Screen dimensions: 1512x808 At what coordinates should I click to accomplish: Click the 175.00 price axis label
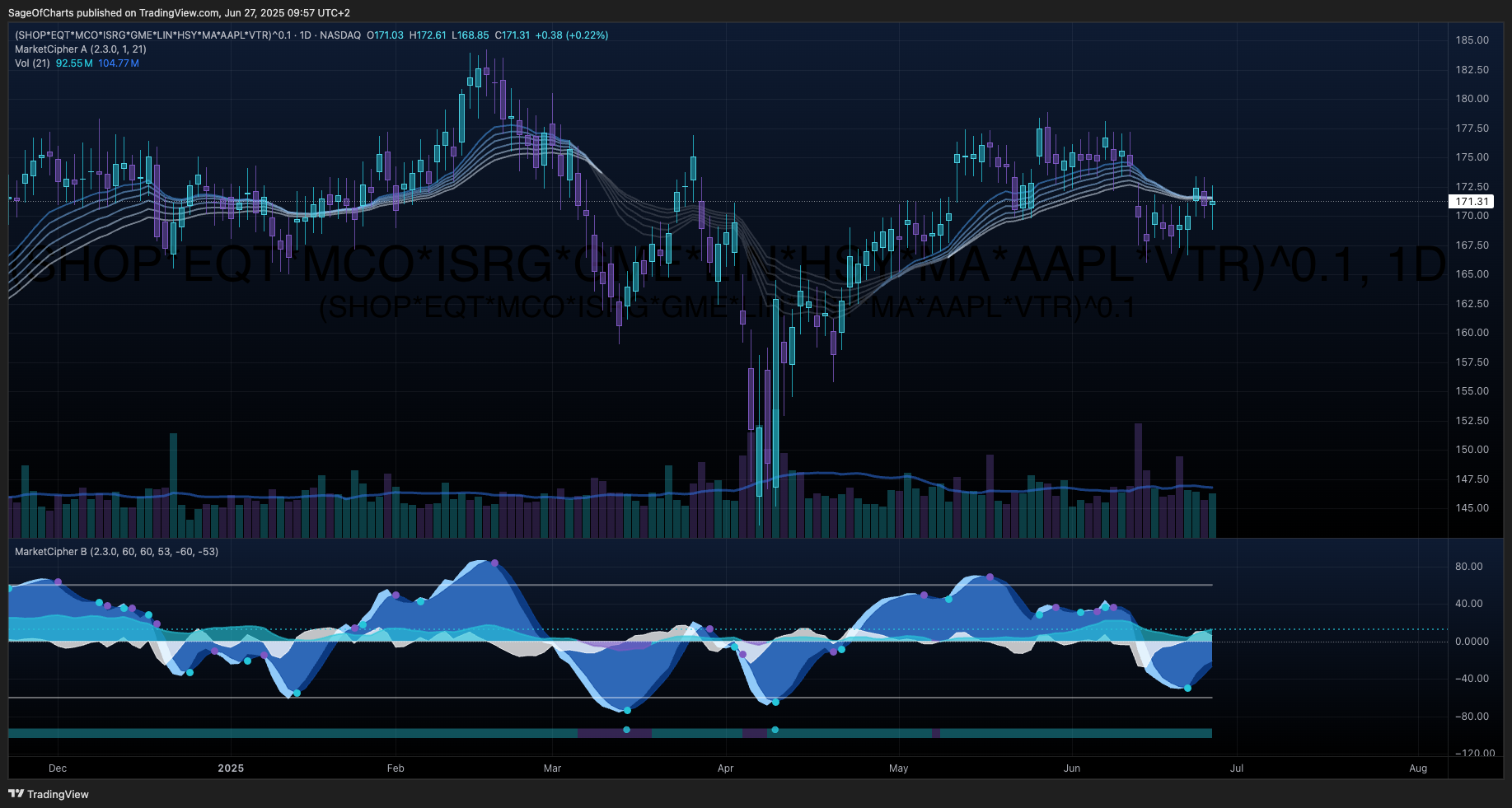[1472, 157]
